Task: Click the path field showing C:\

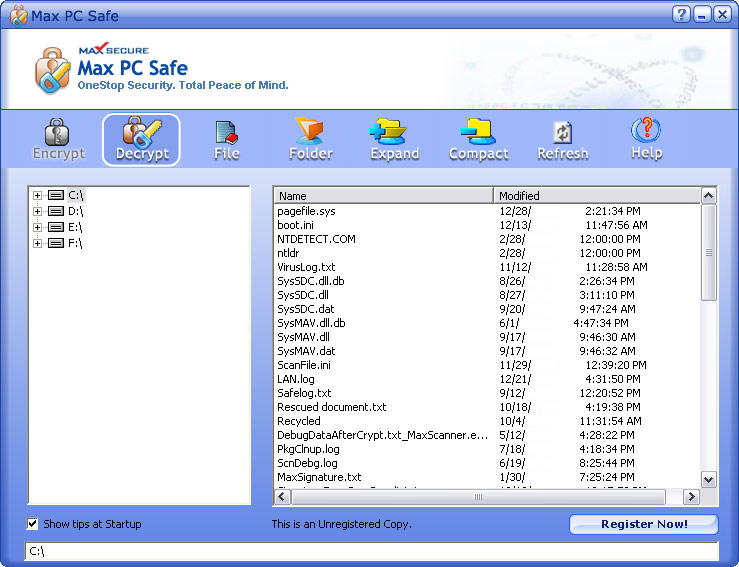Action: [x=371, y=551]
